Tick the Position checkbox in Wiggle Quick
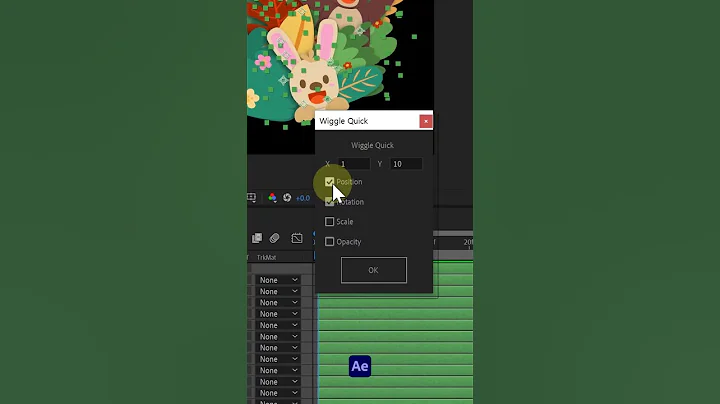720x404 pixels. [329, 182]
